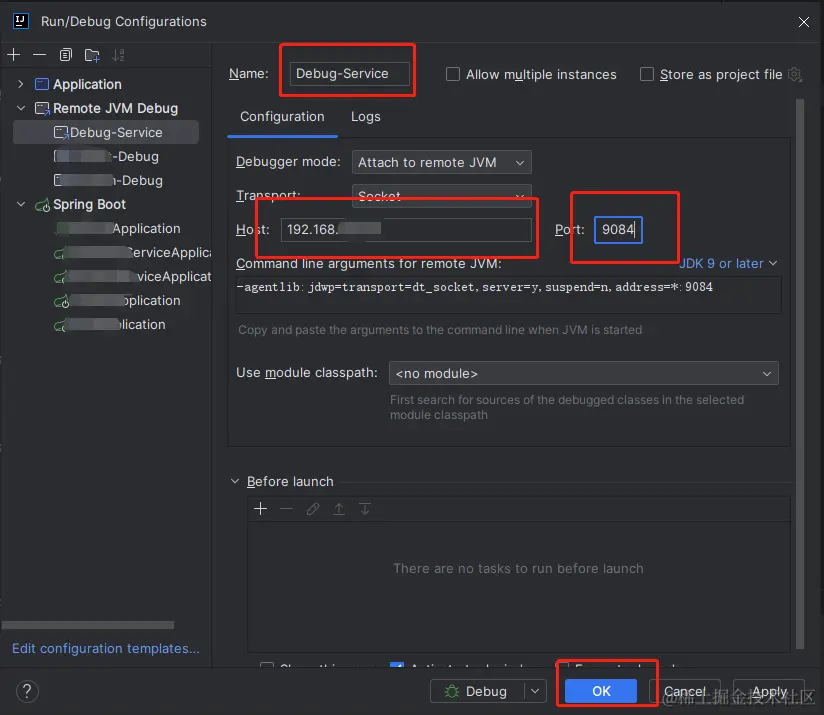Viewport: 824px width, 715px height.
Task: Click the Host input field
Action: point(406,230)
